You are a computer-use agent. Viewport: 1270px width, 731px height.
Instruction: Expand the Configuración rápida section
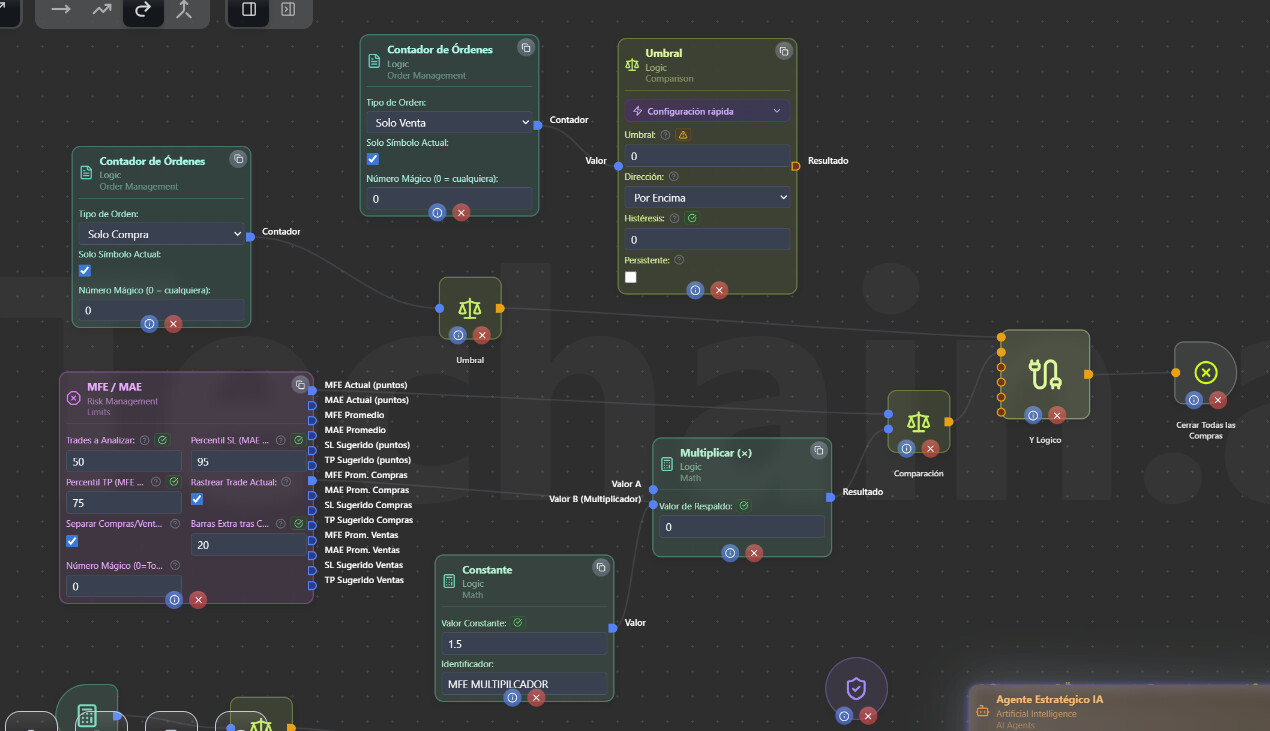click(x=707, y=111)
